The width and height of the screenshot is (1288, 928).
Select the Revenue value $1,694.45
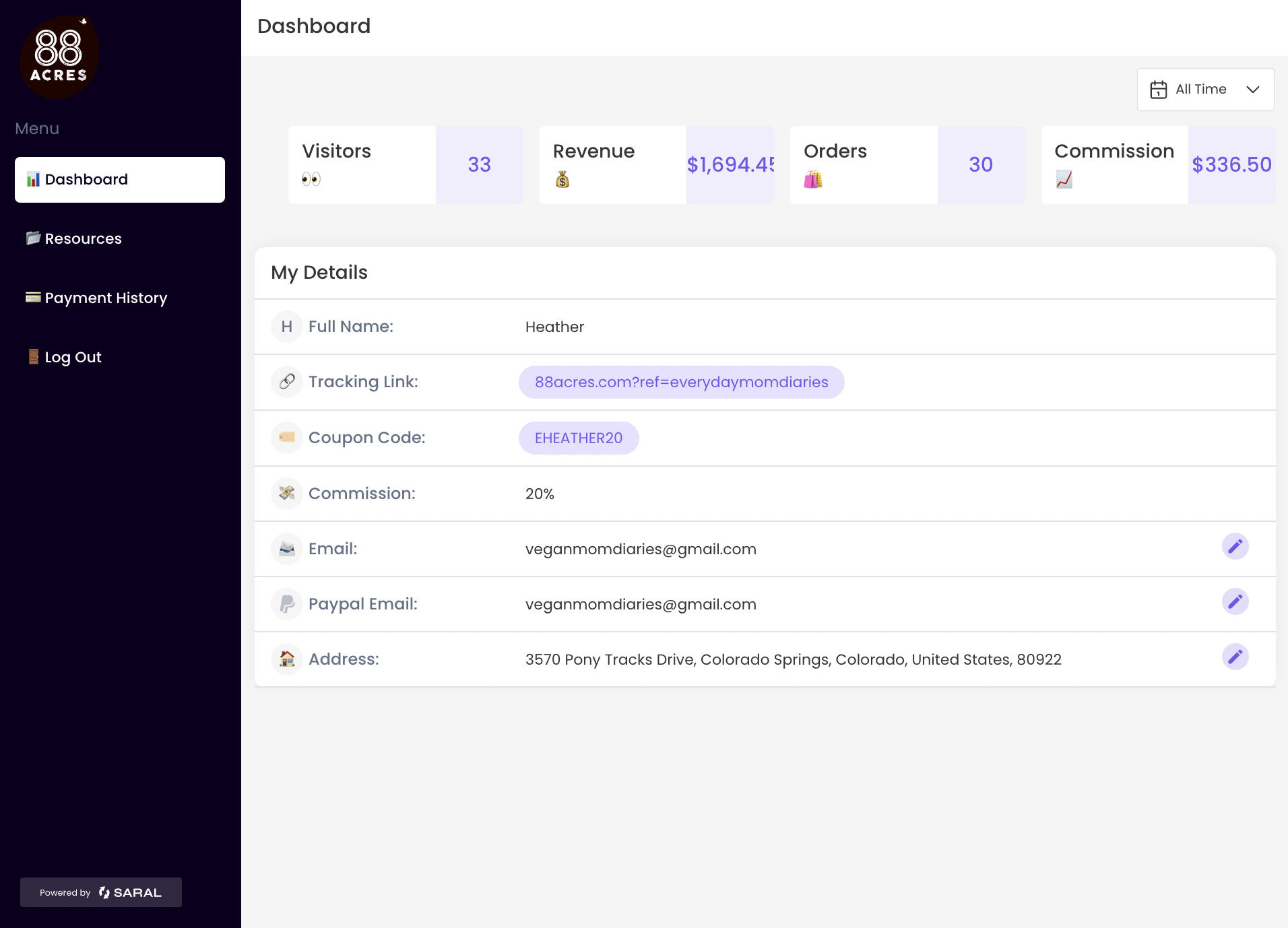point(730,165)
